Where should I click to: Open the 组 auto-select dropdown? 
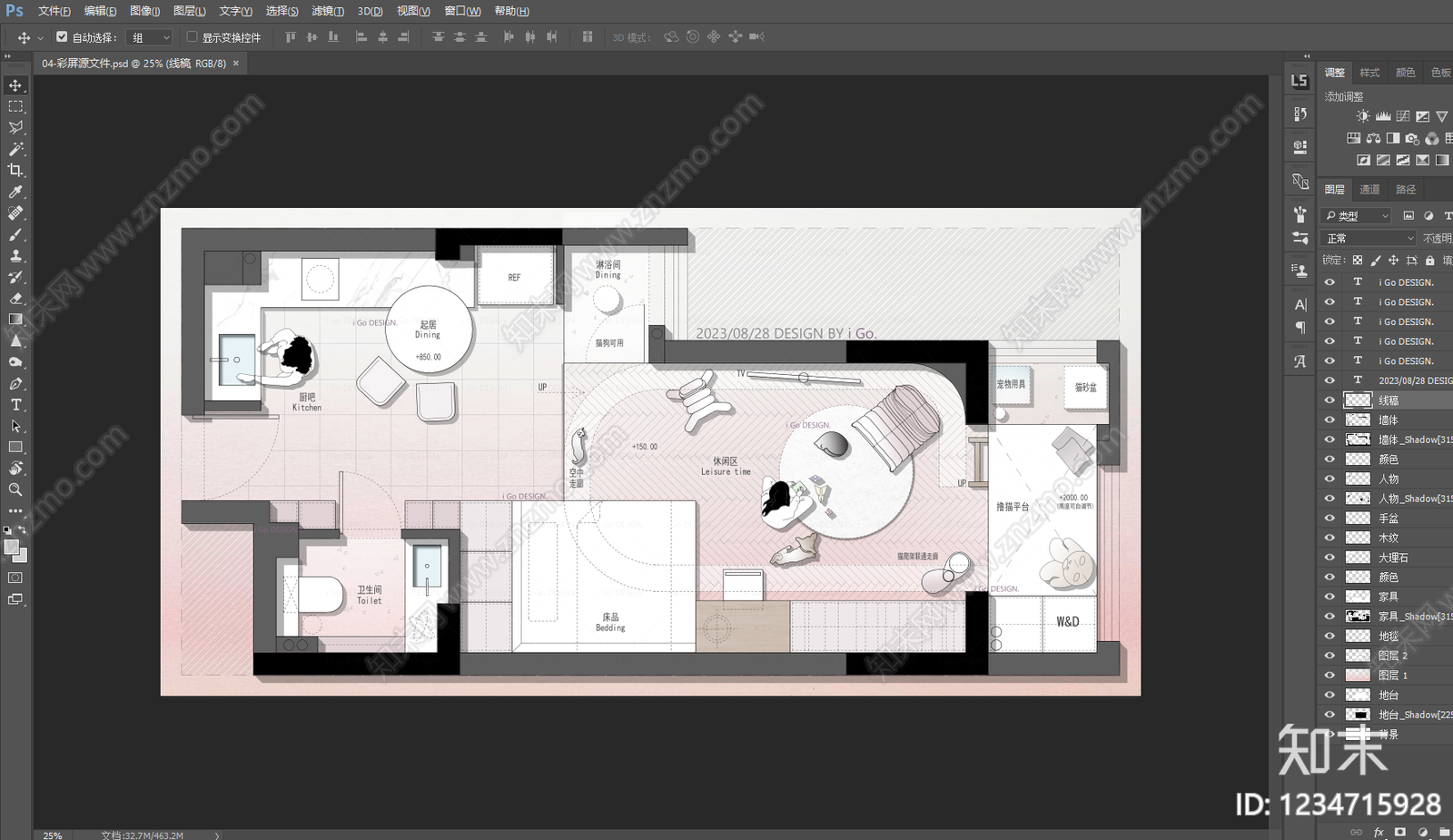[x=150, y=37]
